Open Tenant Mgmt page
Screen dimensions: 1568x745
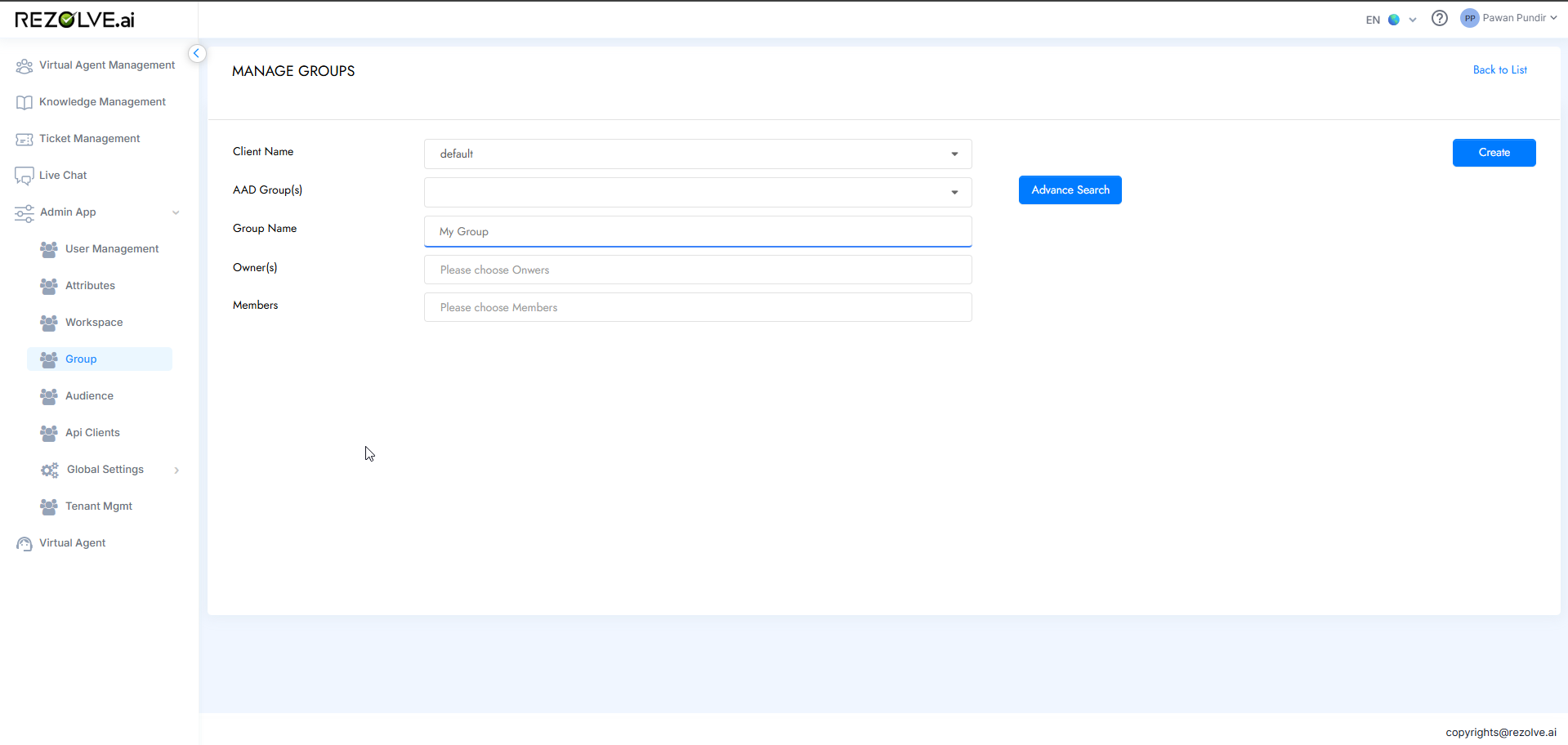(x=100, y=506)
